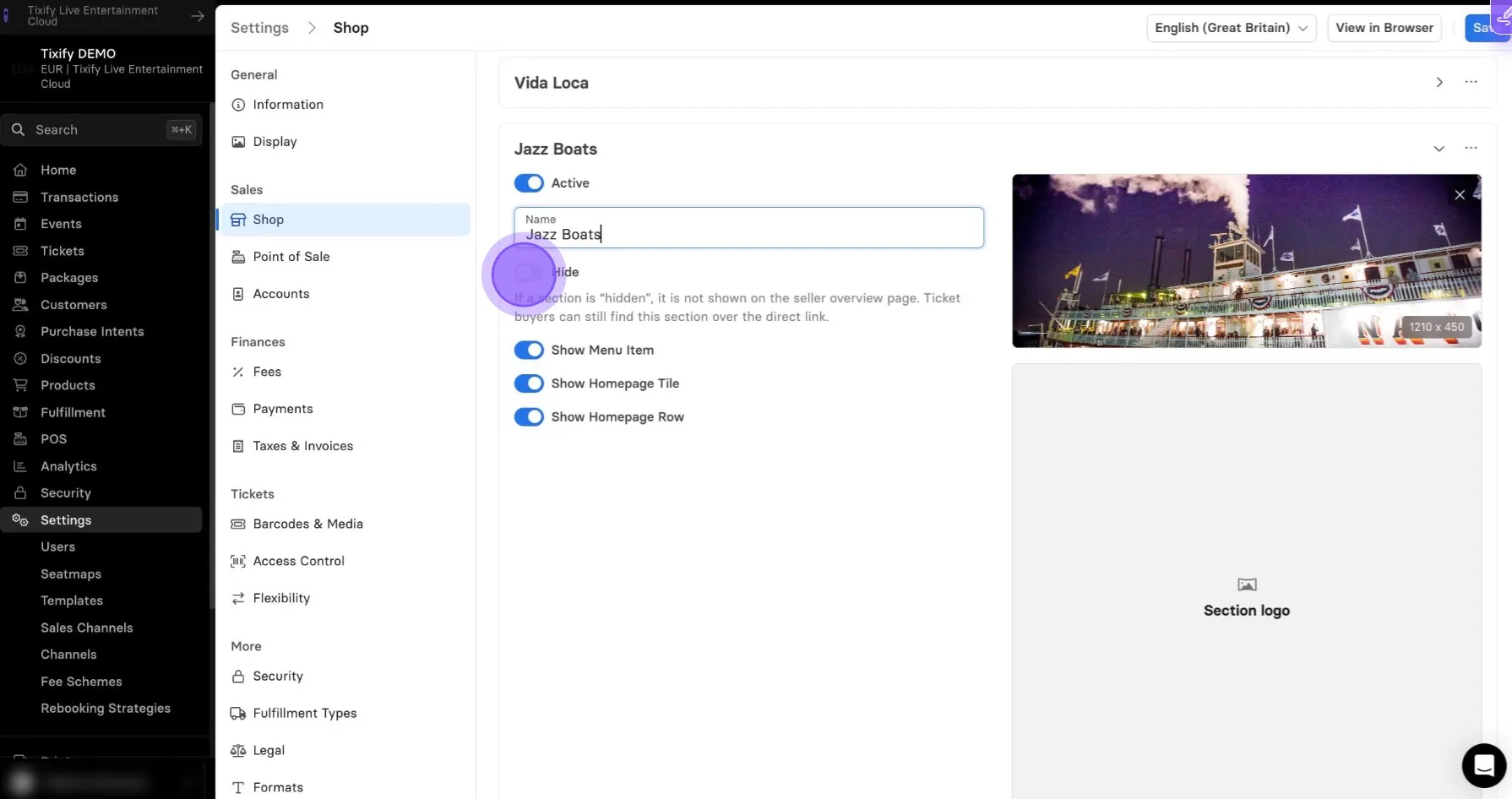
Task: Toggle the Active switch off
Action: pos(529,183)
